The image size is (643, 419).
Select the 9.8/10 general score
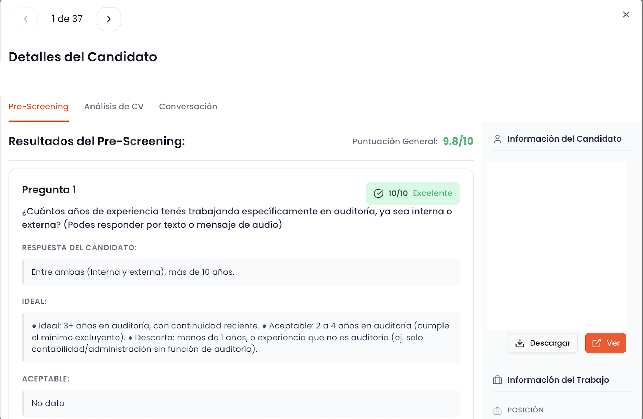click(458, 141)
